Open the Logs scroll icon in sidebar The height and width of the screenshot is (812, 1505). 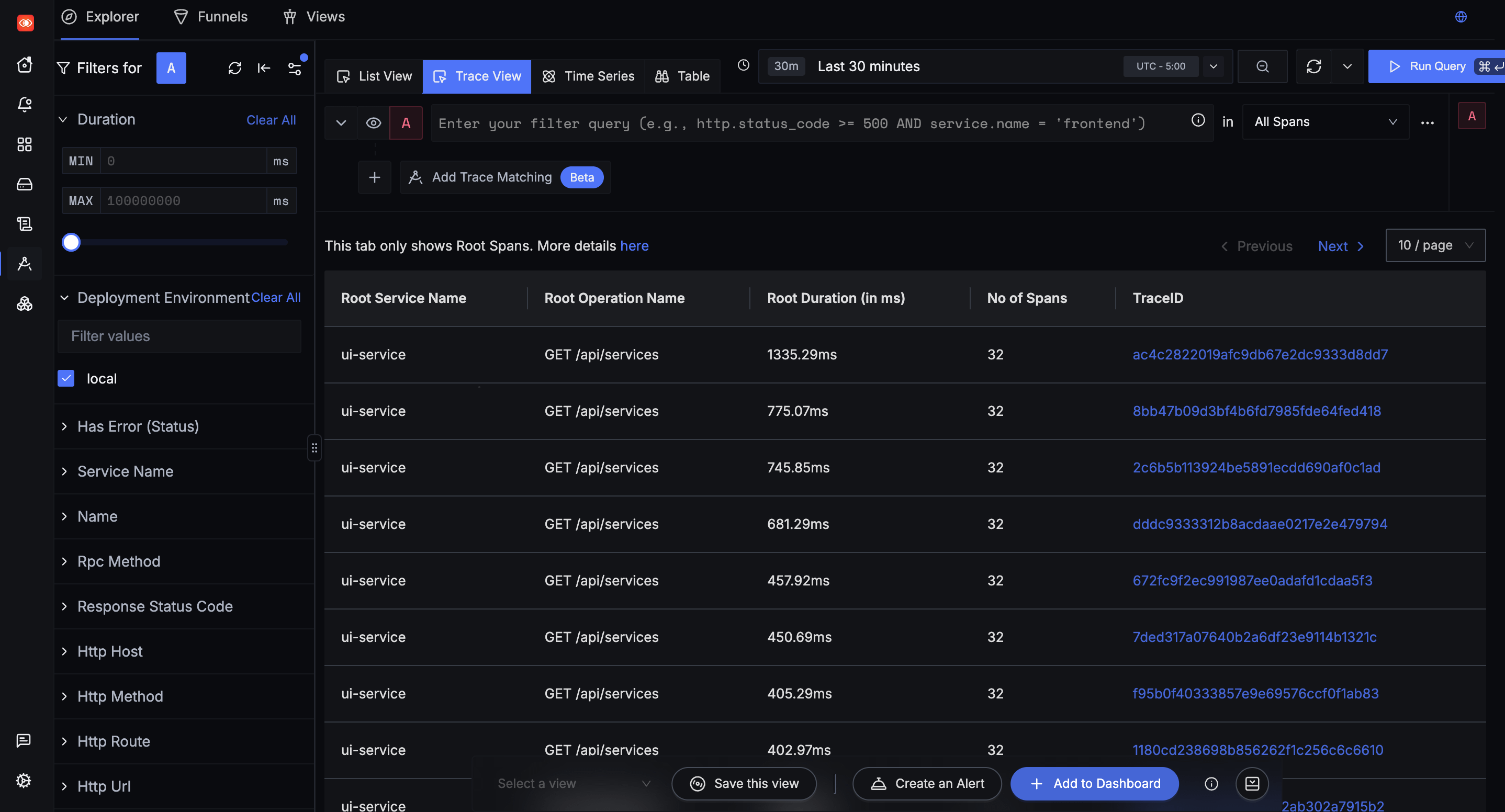point(25,224)
